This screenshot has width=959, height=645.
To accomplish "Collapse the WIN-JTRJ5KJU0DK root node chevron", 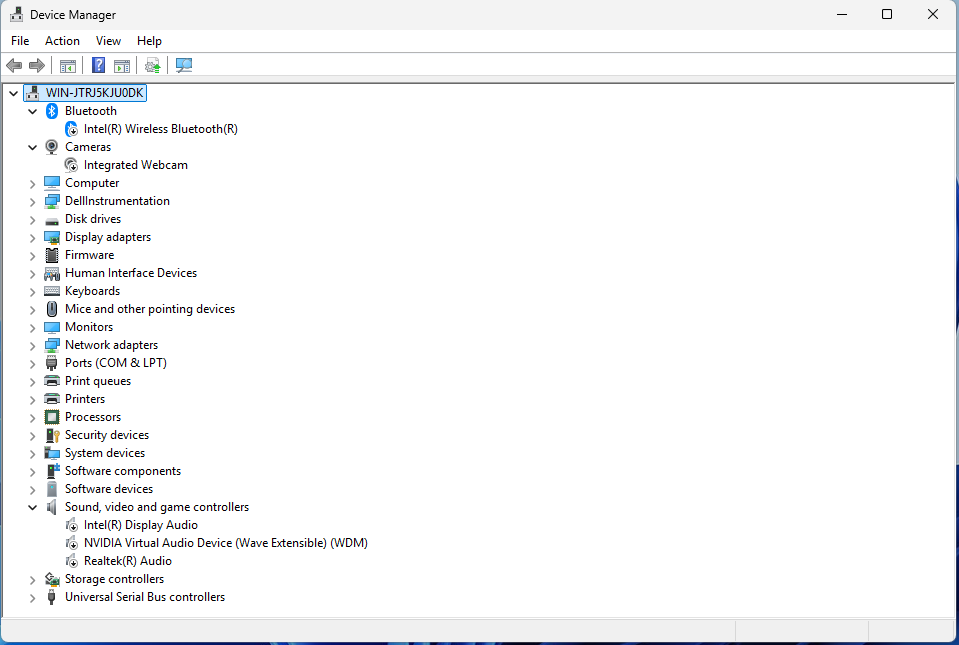I will 13,94.
